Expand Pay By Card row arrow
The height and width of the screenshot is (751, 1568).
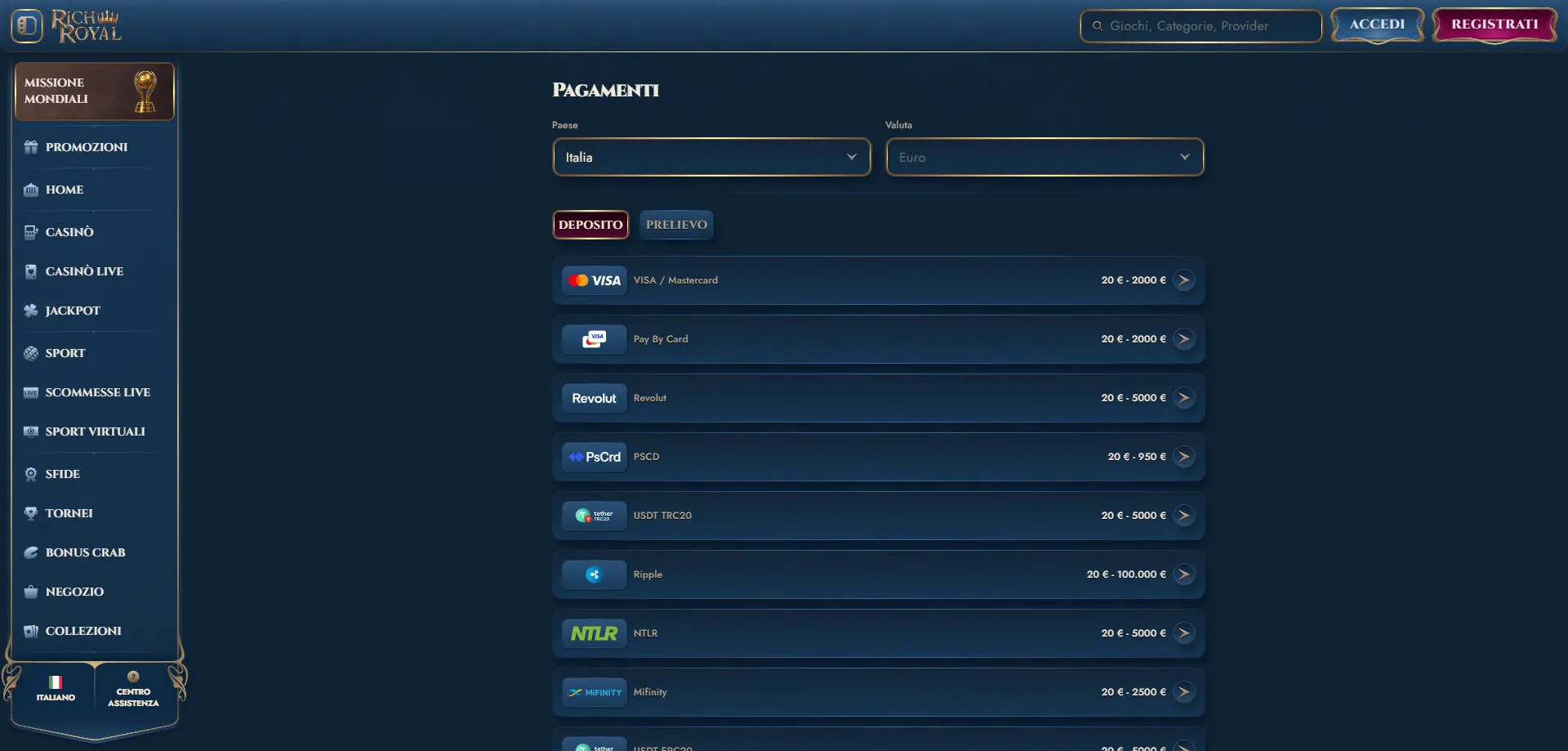point(1183,339)
